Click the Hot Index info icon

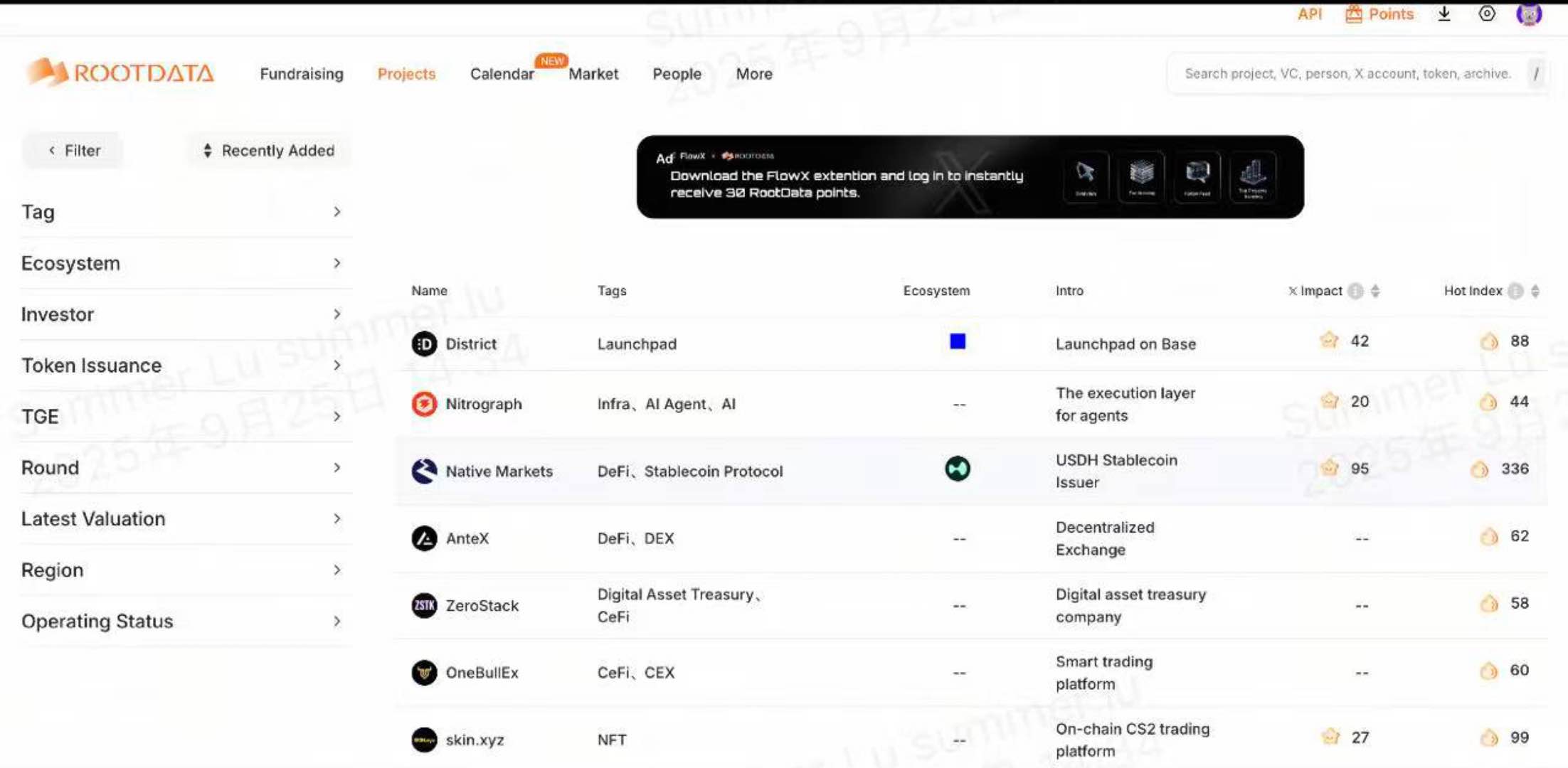pyautogui.click(x=1516, y=291)
